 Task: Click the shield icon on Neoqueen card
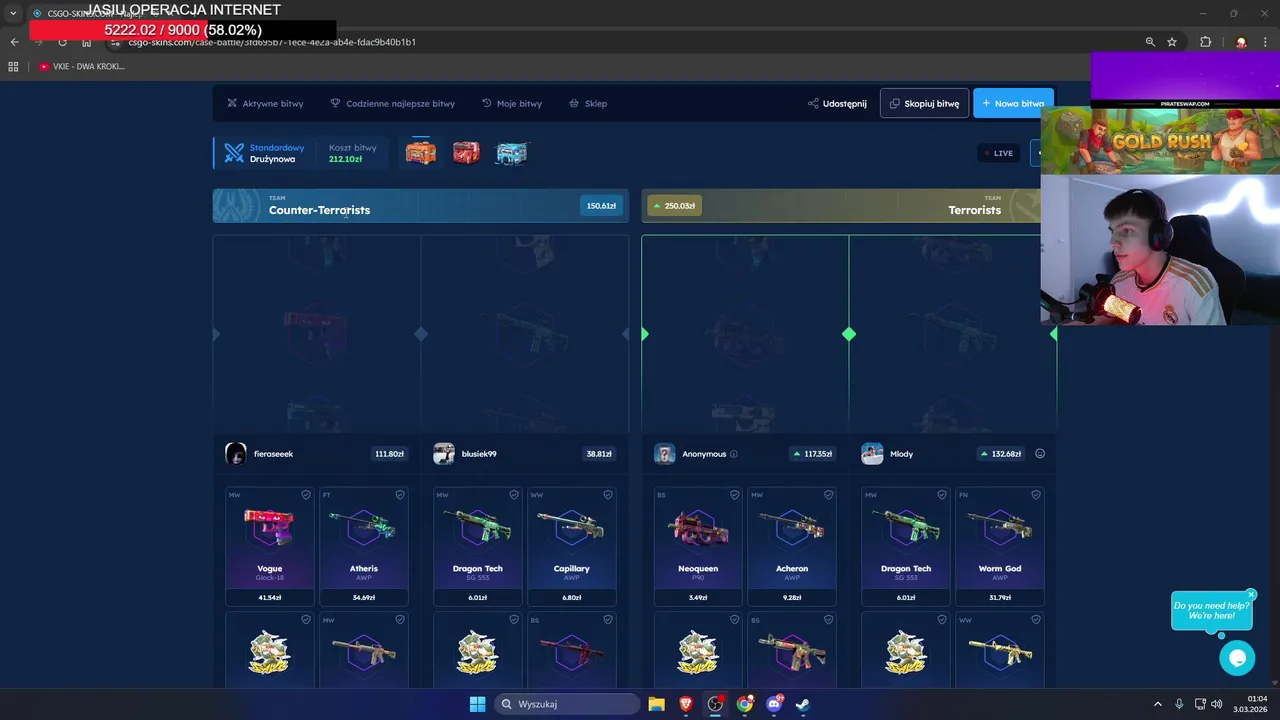(x=734, y=495)
